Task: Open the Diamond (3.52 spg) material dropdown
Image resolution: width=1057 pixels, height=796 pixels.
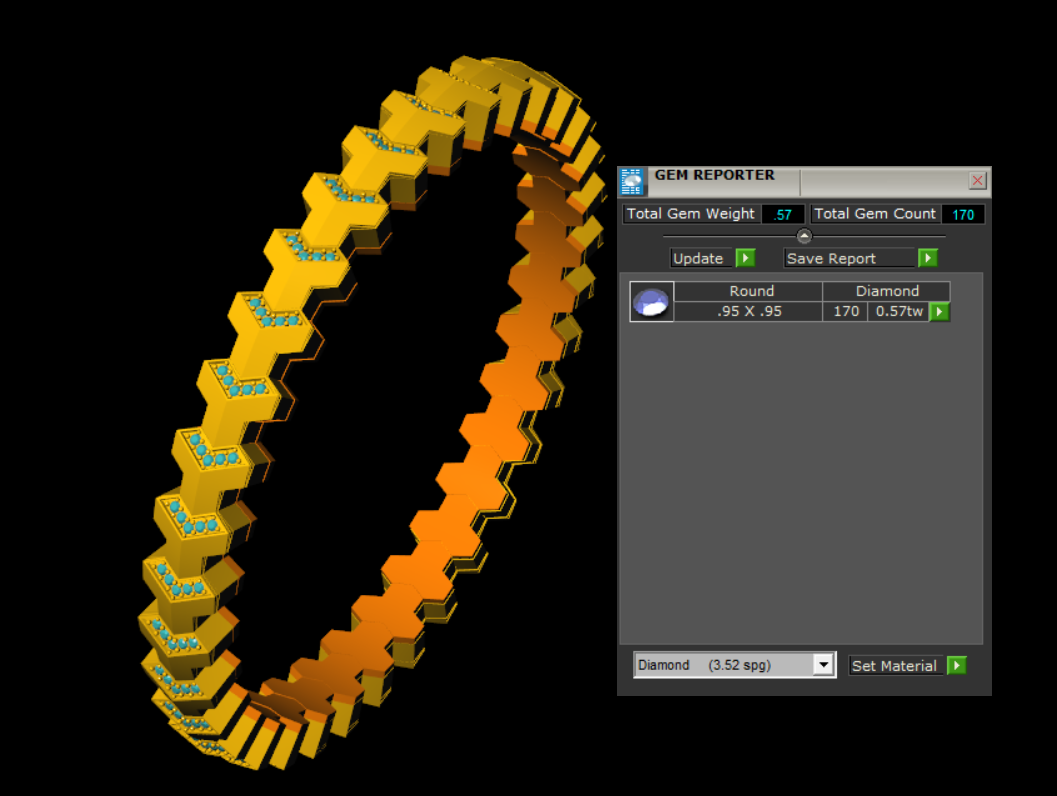Action: [824, 665]
